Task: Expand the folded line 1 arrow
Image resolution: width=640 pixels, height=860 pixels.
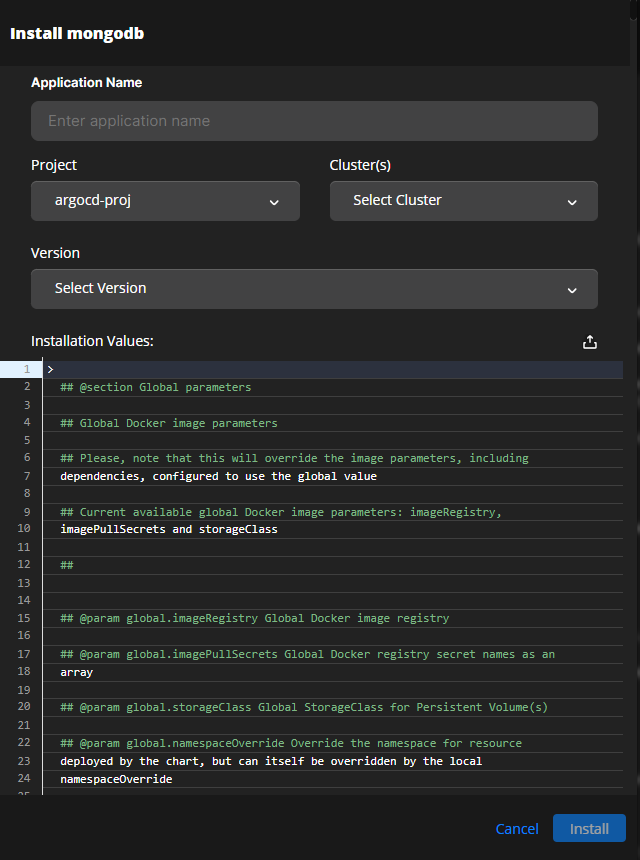Action: (50, 370)
